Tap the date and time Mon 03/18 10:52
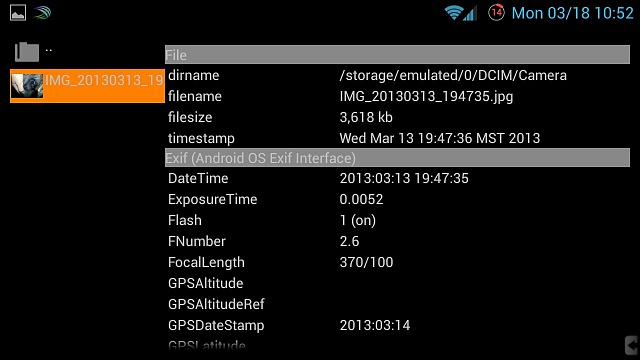Image resolution: width=640 pixels, height=360 pixels. point(572,13)
